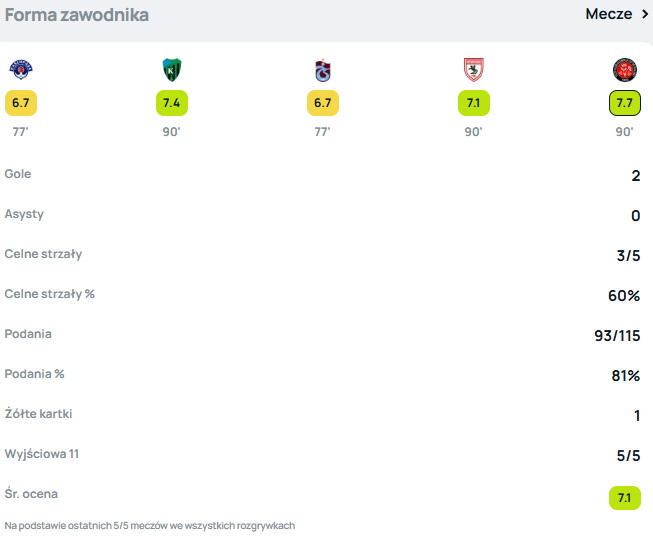The height and width of the screenshot is (541, 653).
Task: Click the 7.1 badge below Samsunspor crest
Action: (x=473, y=103)
